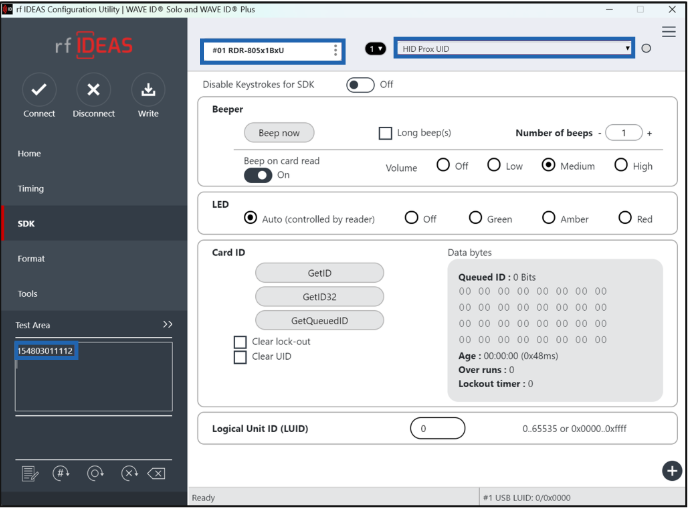The image size is (688, 508).
Task: Click the Lockout timer : 0 text
Action: 496,384
